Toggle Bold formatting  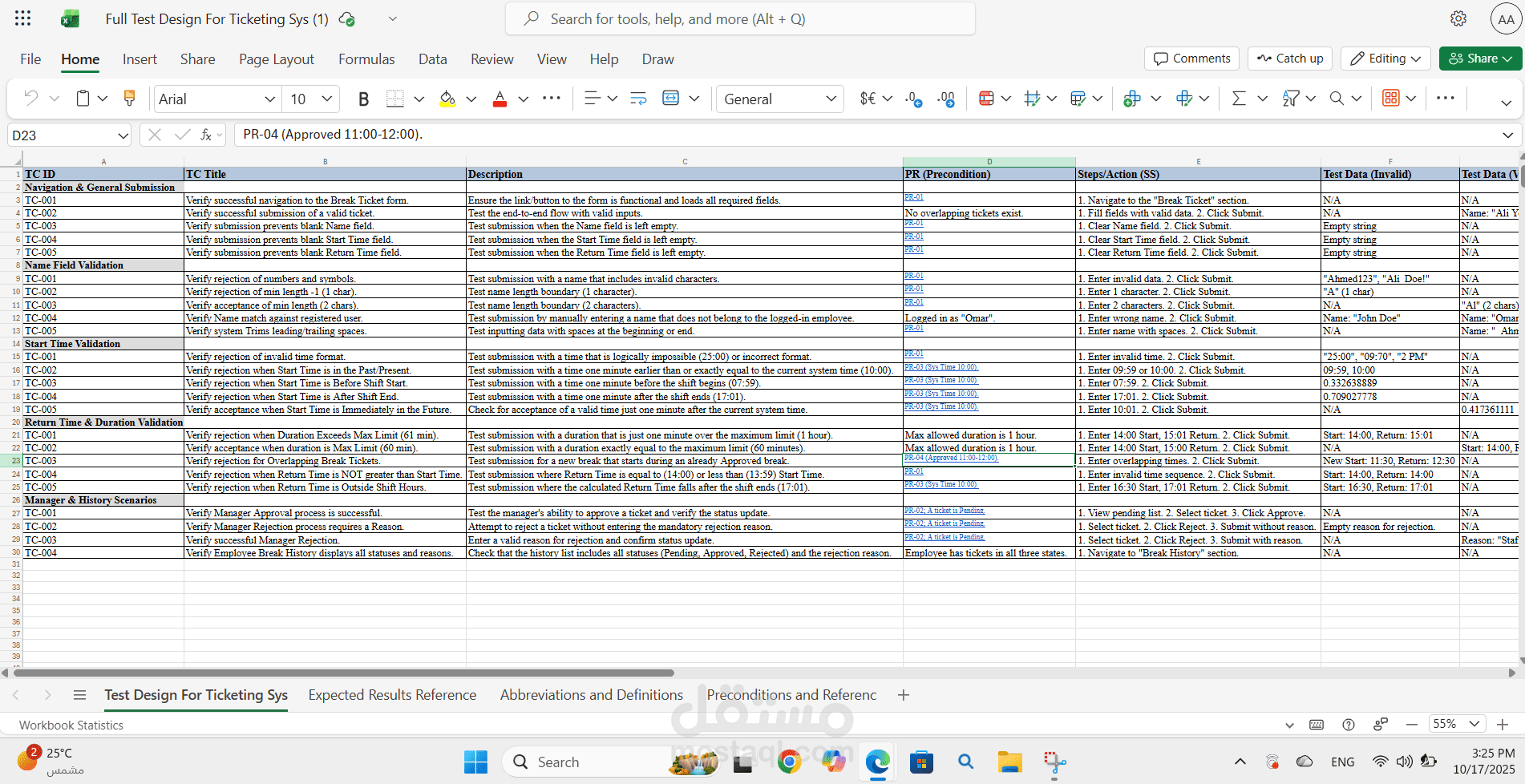click(x=363, y=99)
